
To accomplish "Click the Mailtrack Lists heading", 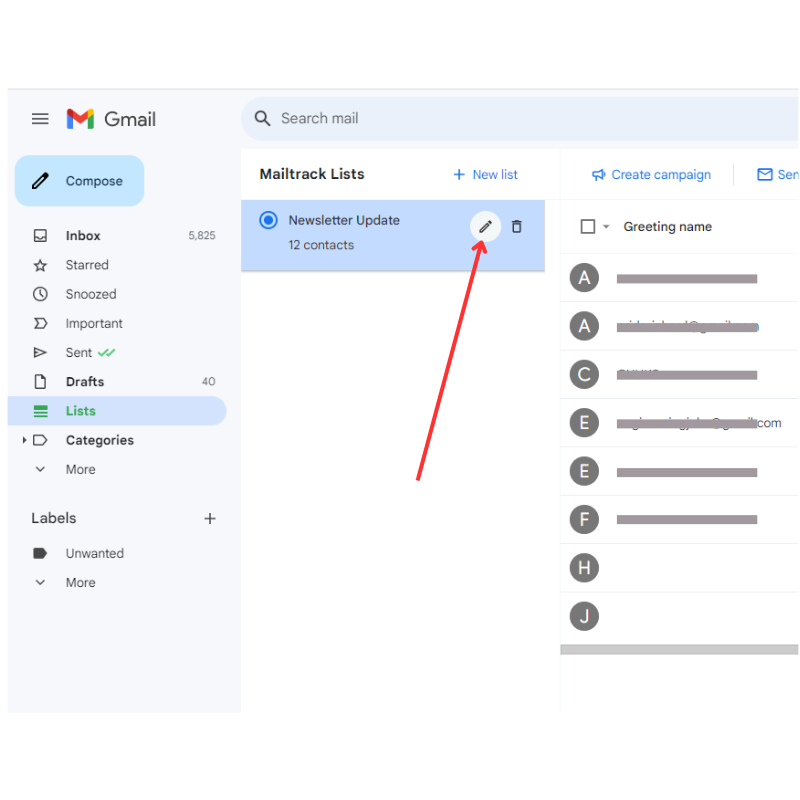I will 312,174.
